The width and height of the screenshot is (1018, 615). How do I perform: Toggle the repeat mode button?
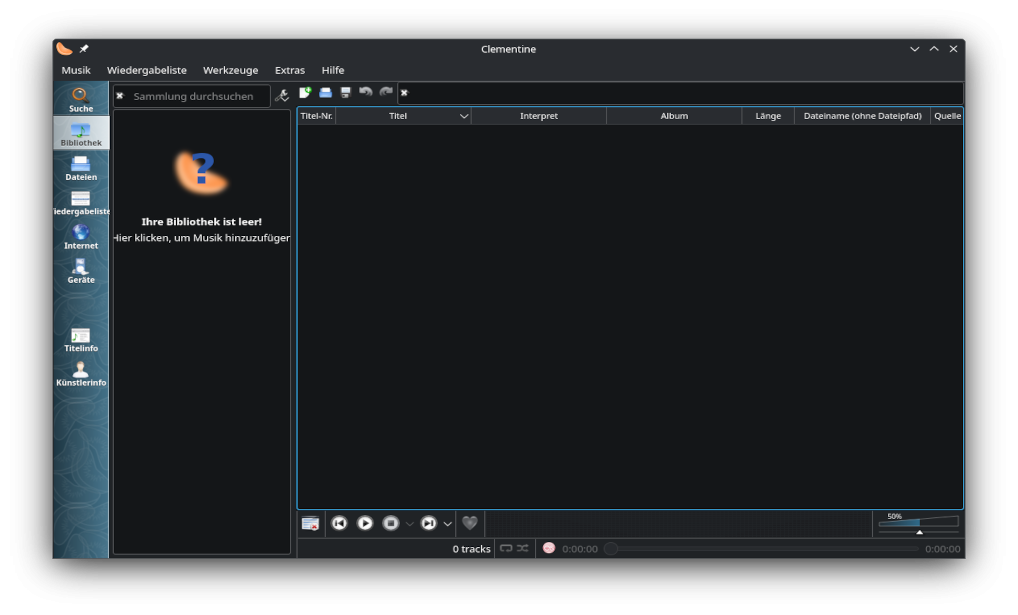[x=506, y=548]
